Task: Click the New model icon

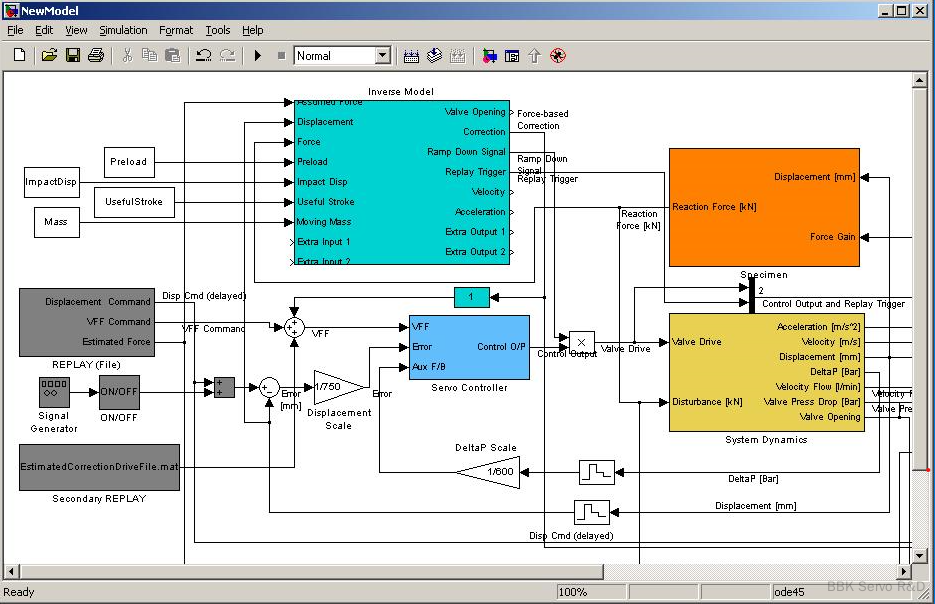Action: coord(19,56)
